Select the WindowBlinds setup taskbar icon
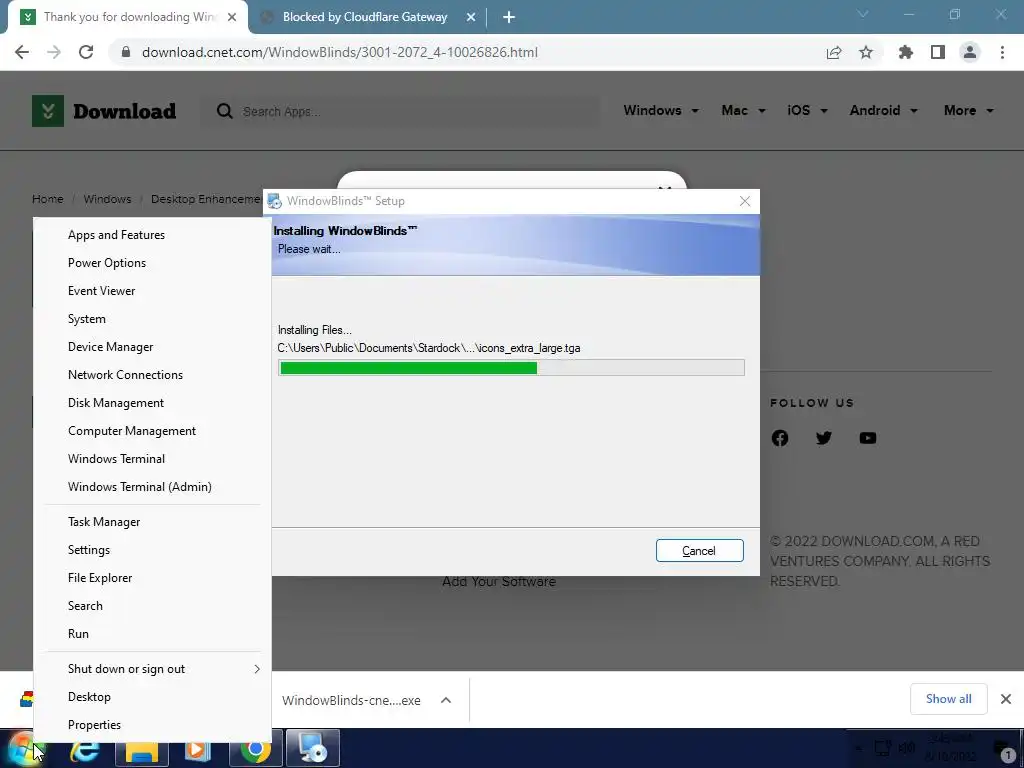1024x768 pixels. [313, 749]
